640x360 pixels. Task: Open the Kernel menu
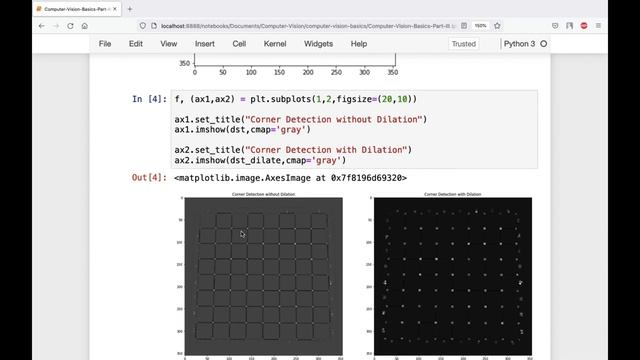tap(275, 44)
